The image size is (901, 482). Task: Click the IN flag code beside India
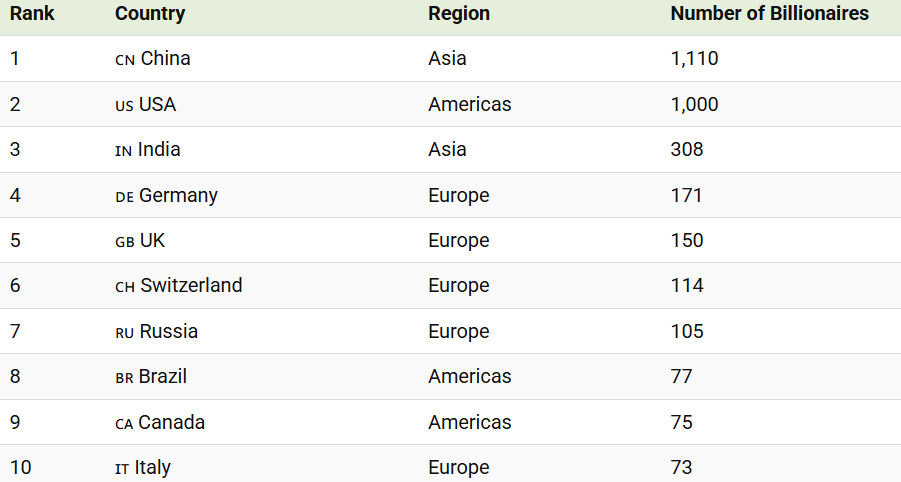pyautogui.click(x=124, y=151)
